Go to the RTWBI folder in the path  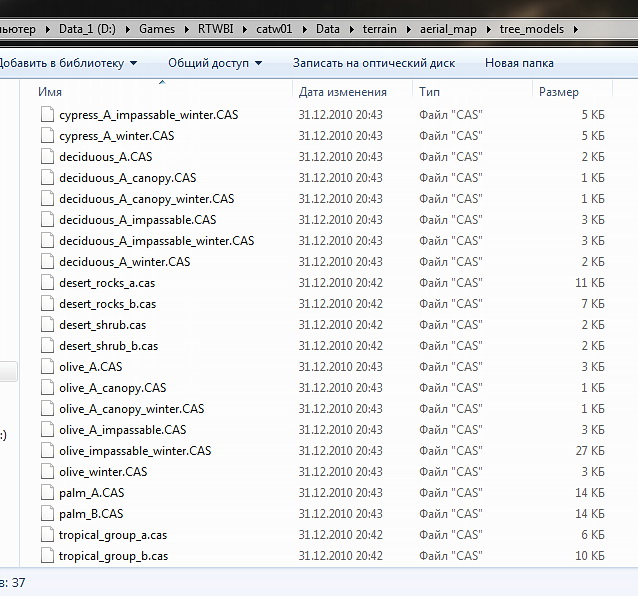(216, 29)
